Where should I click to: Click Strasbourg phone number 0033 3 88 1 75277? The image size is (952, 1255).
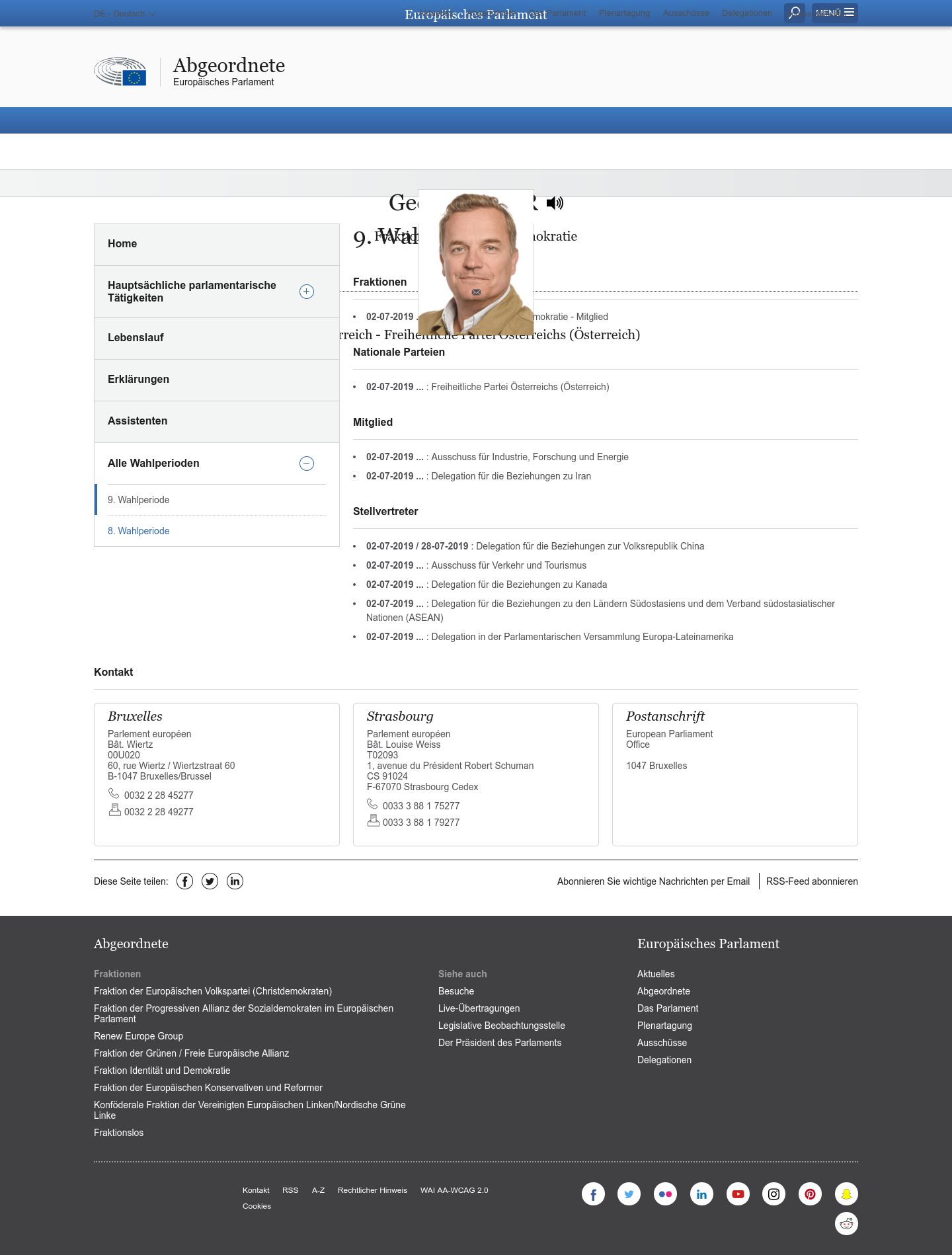421,806
